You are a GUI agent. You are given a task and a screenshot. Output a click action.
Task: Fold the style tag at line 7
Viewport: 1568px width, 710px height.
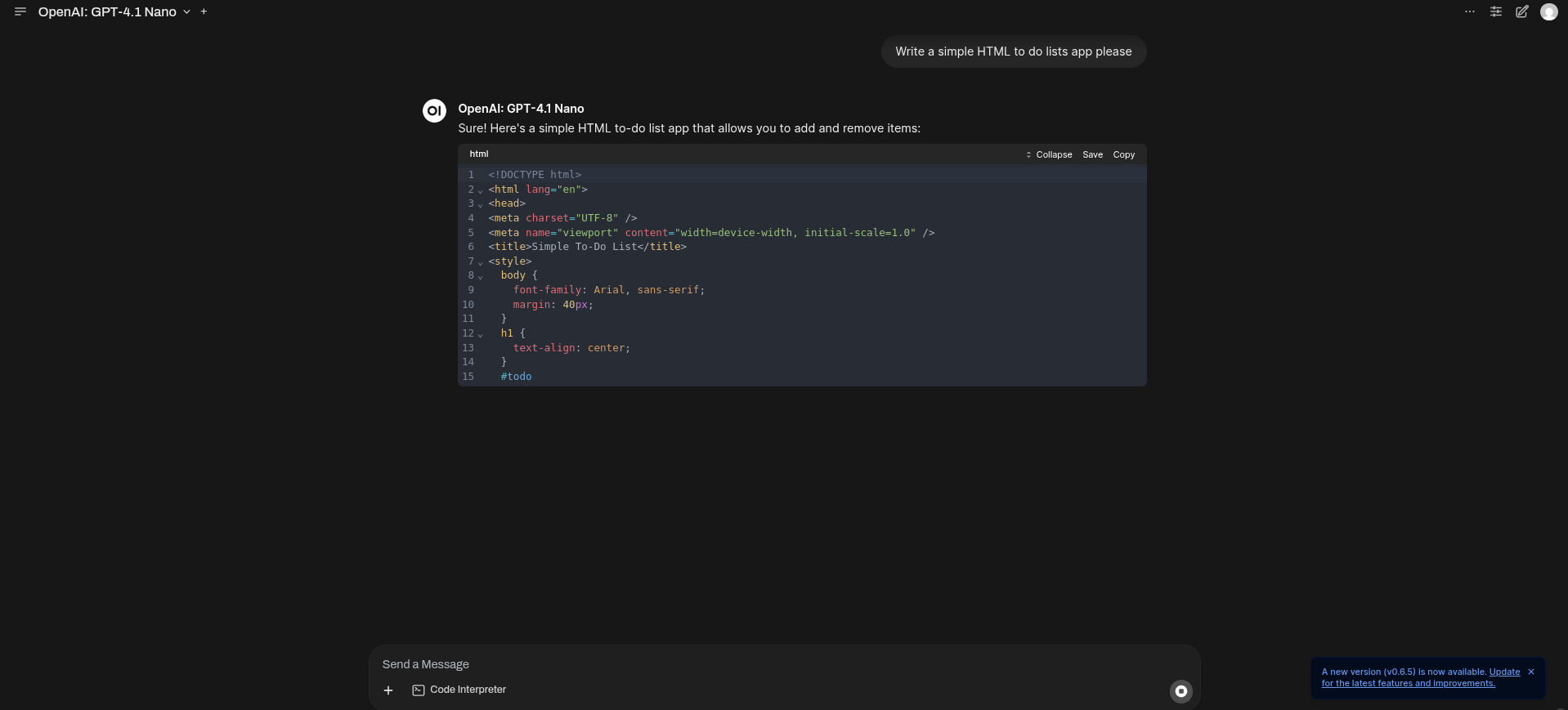(x=480, y=262)
